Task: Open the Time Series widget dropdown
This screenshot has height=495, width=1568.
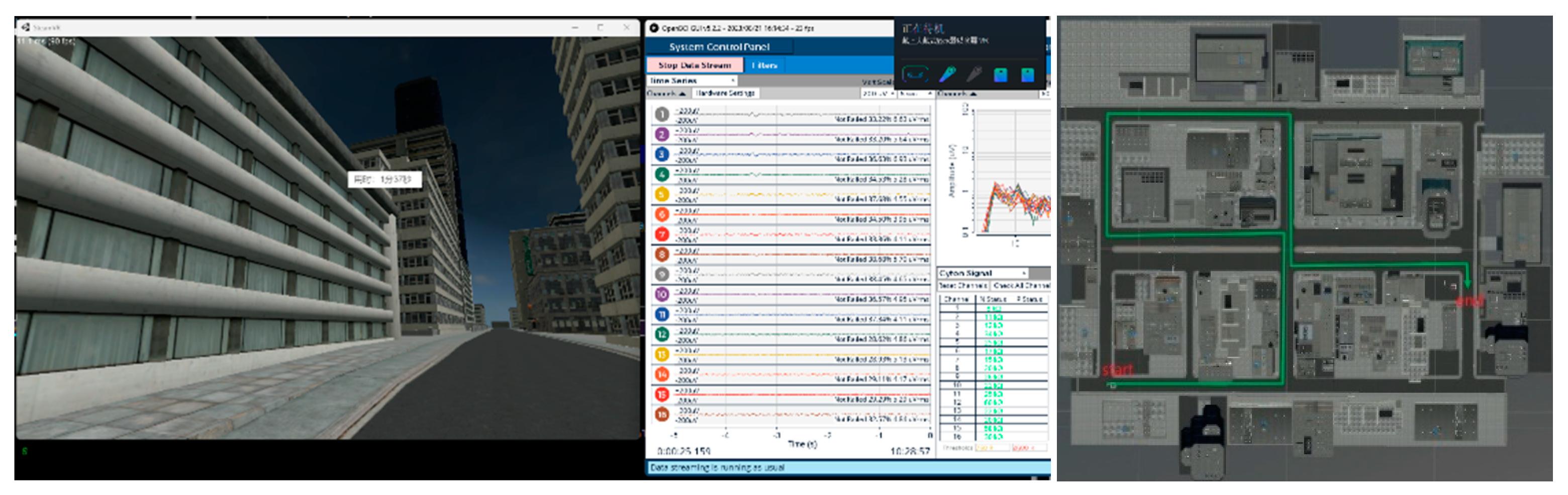Action: 693,80
